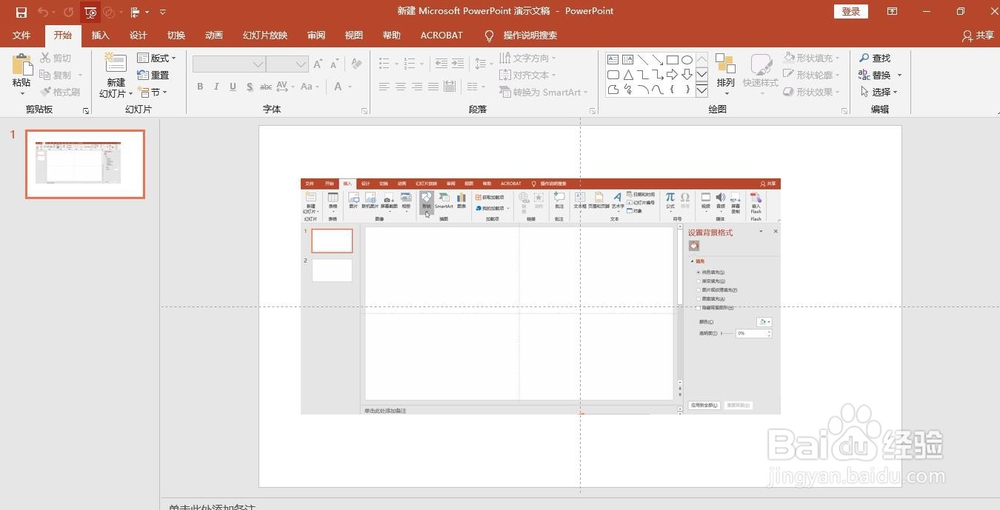1000x510 pixels.
Task: Open 查找 to find text
Action: 875,58
